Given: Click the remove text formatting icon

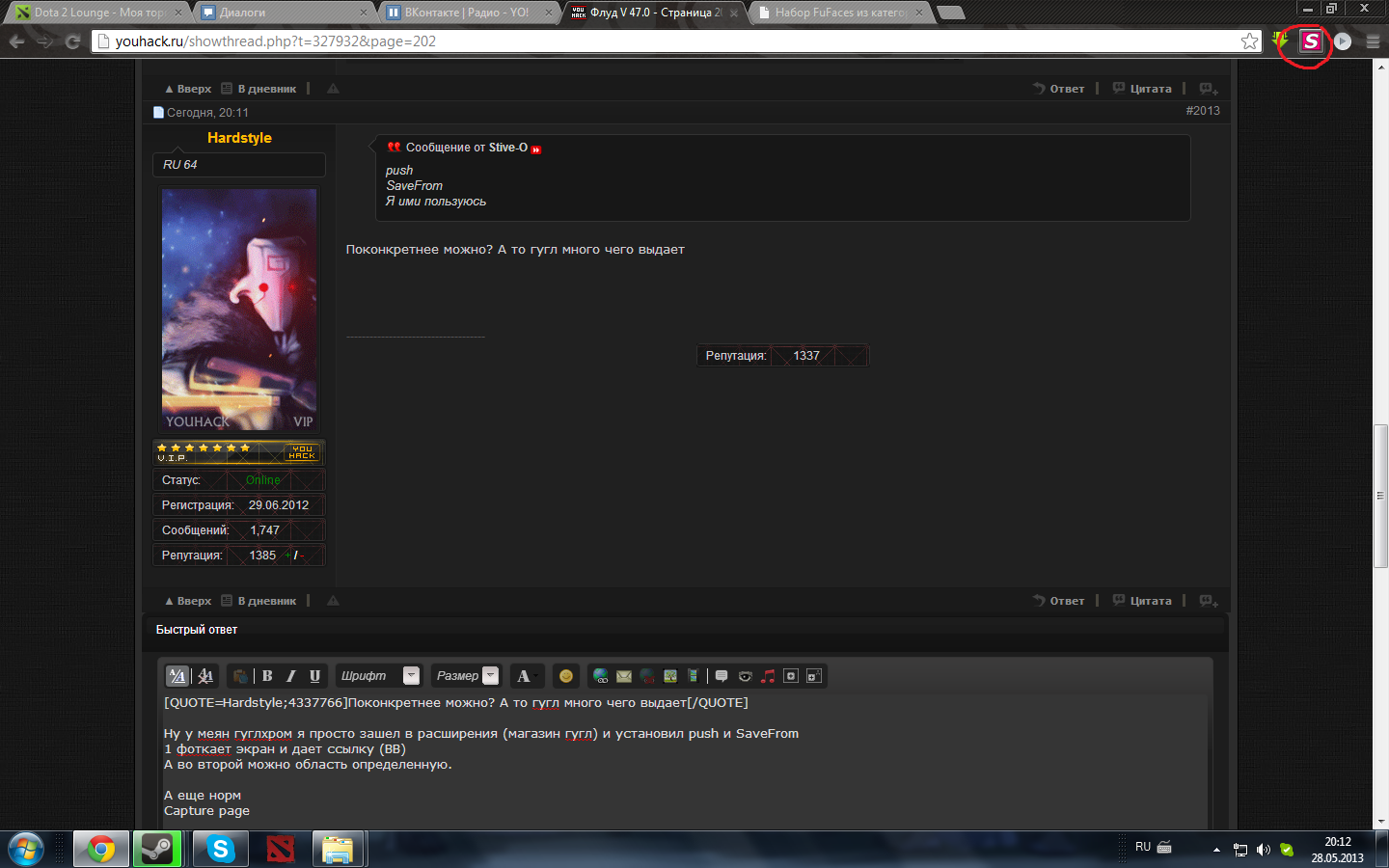Looking at the screenshot, I should [x=205, y=676].
